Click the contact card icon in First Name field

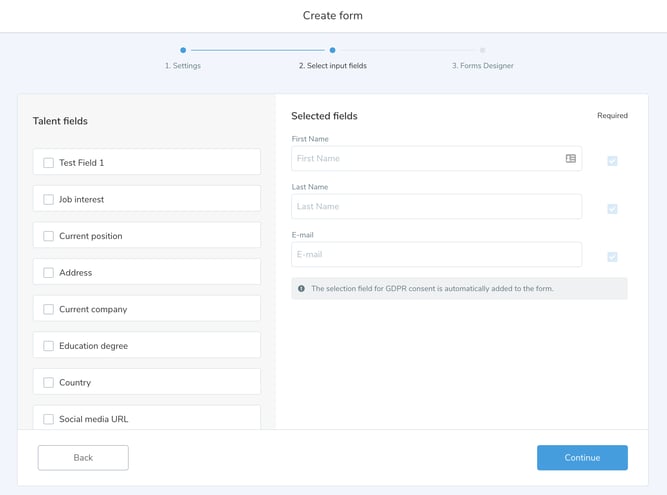tap(570, 158)
